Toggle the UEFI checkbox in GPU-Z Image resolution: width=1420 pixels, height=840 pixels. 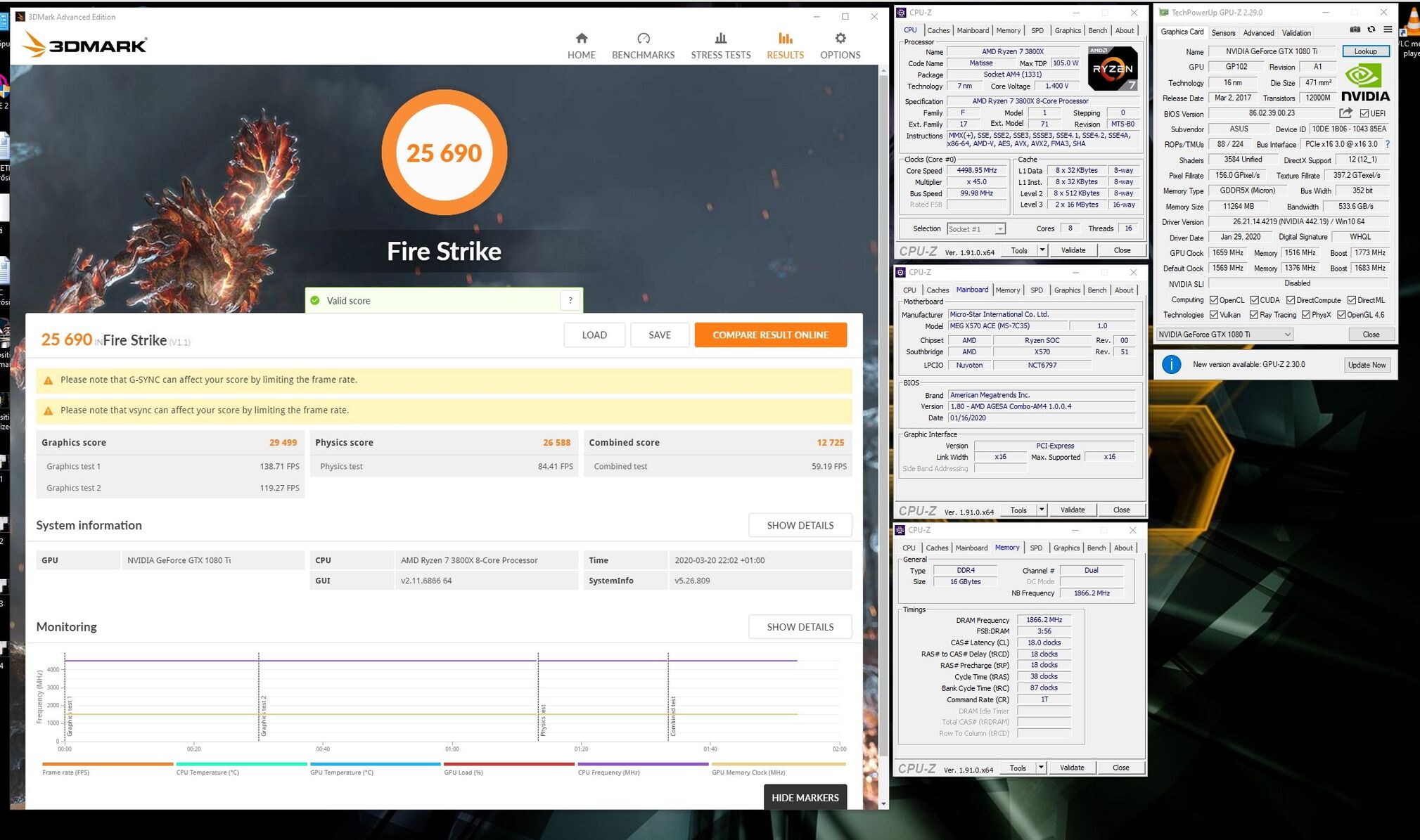tap(1364, 113)
